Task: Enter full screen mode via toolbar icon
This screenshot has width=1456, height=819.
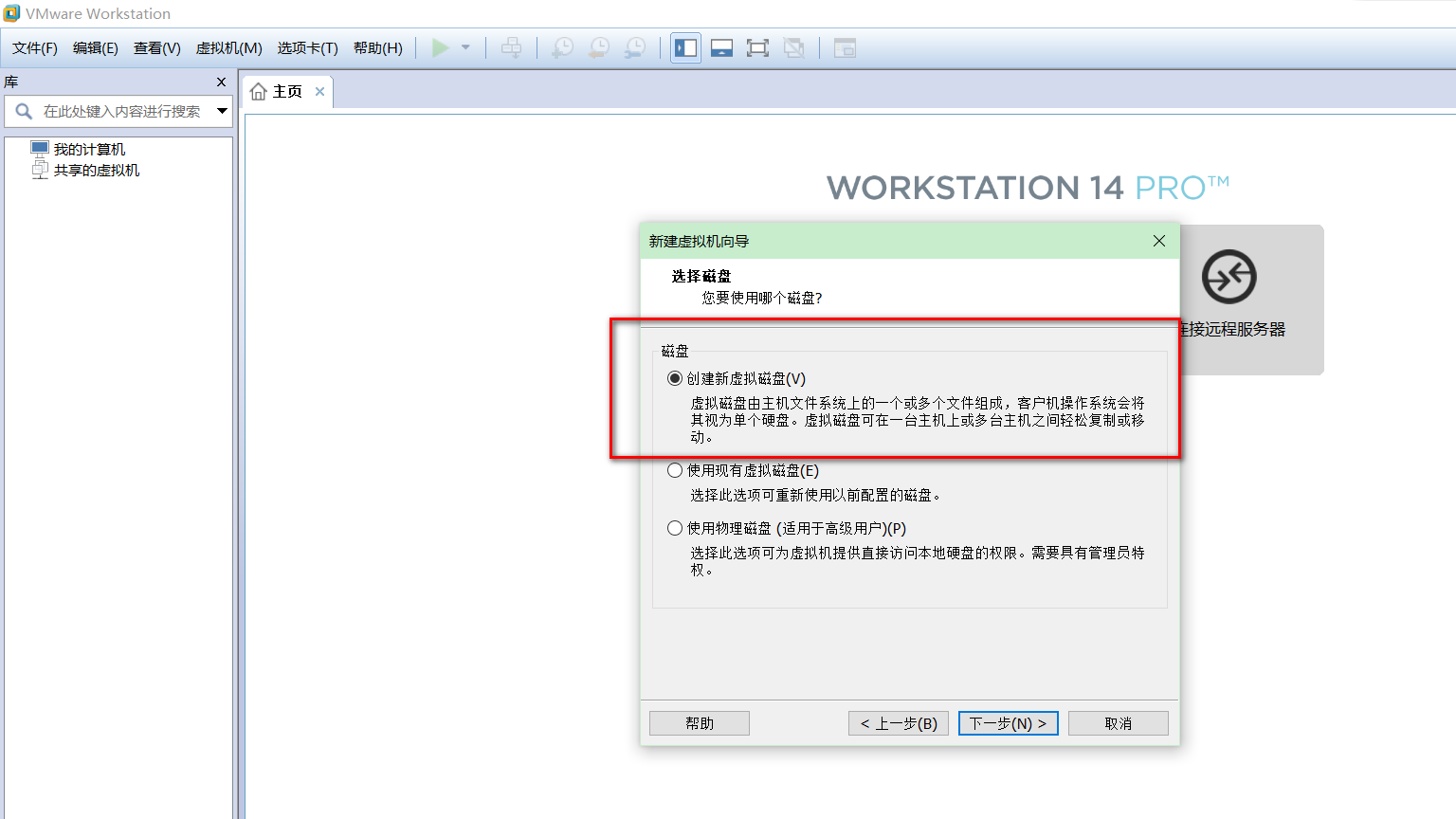Action: pyautogui.click(x=757, y=47)
